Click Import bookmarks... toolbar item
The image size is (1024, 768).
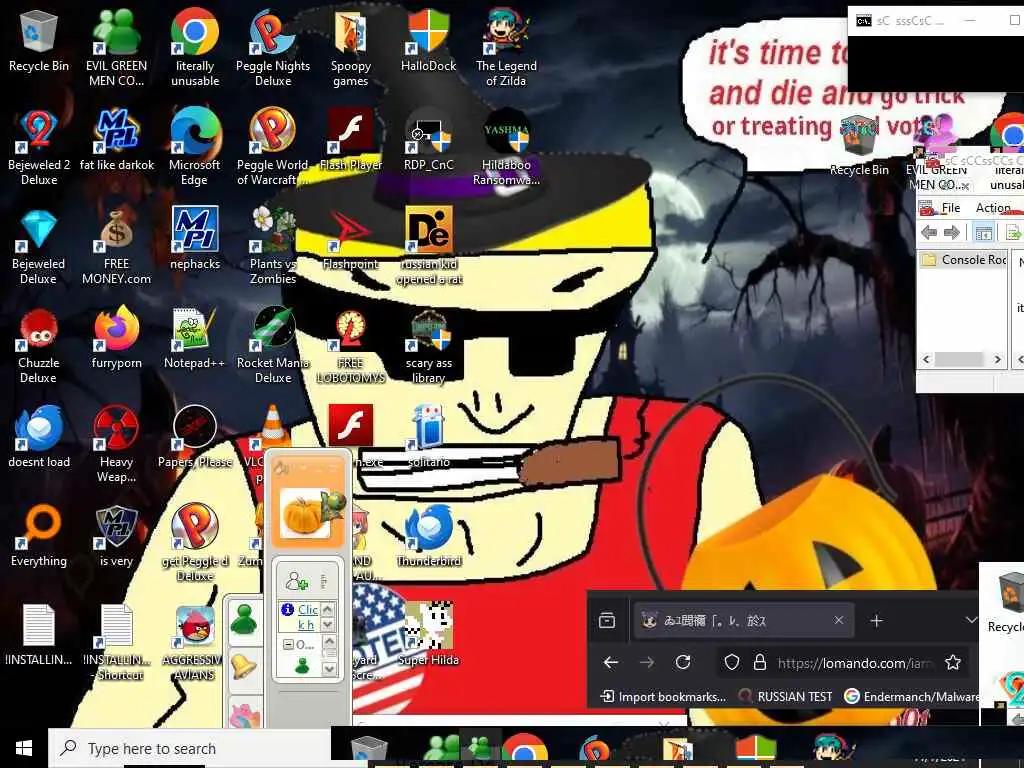point(663,697)
